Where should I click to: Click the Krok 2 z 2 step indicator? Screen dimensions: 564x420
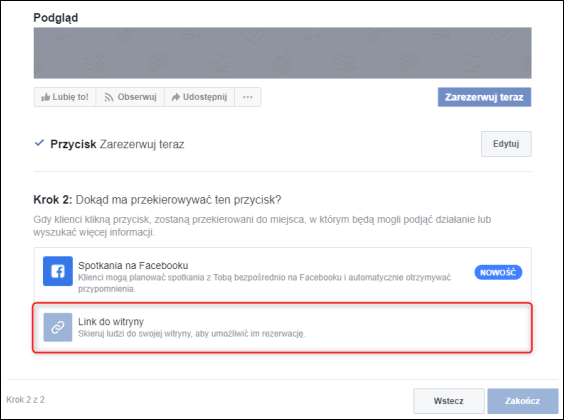tap(26, 400)
